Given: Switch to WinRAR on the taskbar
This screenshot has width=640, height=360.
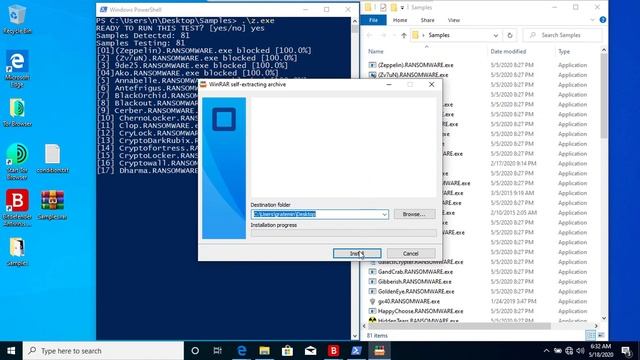Looking at the screenshot, I should coord(380,351).
